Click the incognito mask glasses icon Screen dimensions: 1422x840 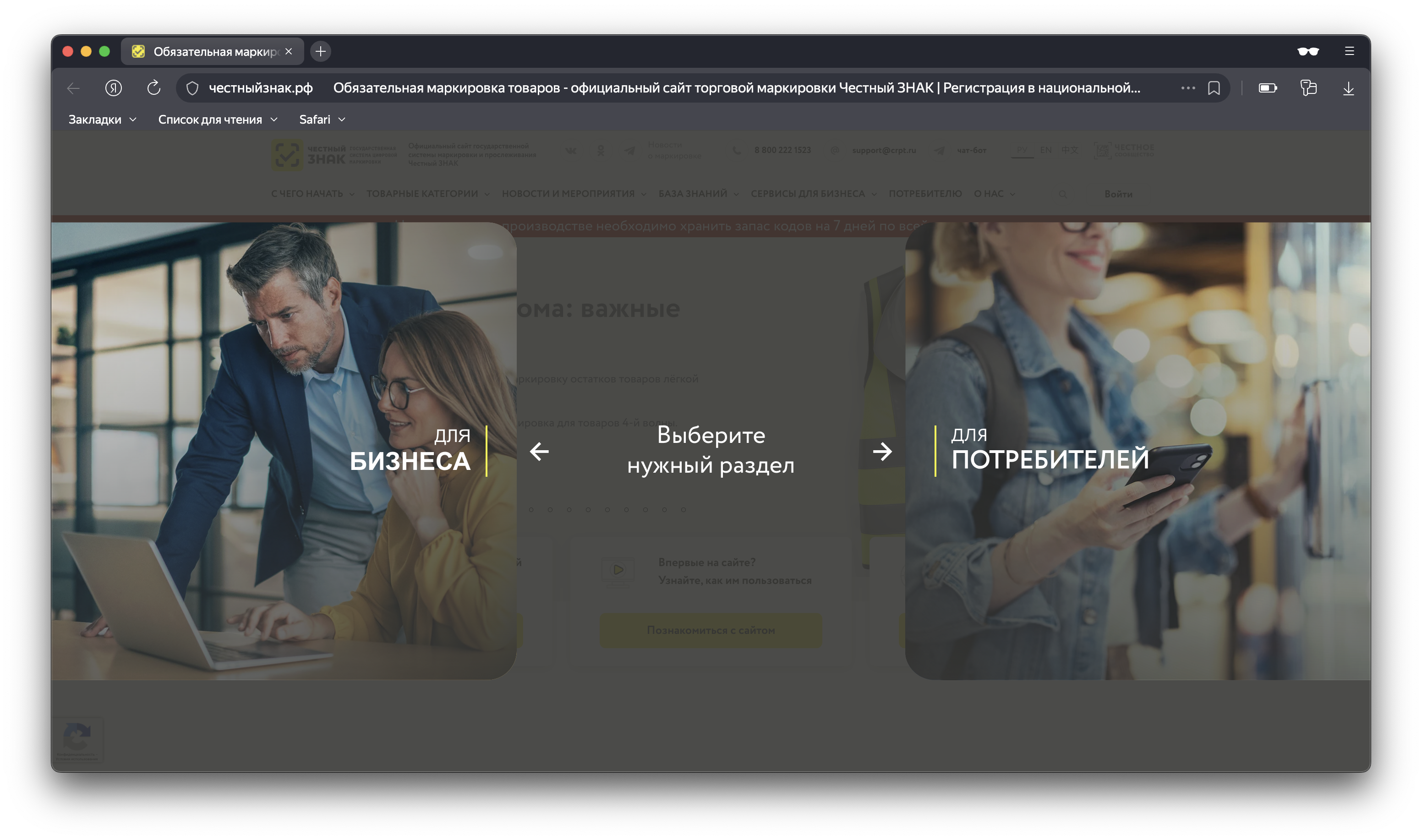[1307, 51]
